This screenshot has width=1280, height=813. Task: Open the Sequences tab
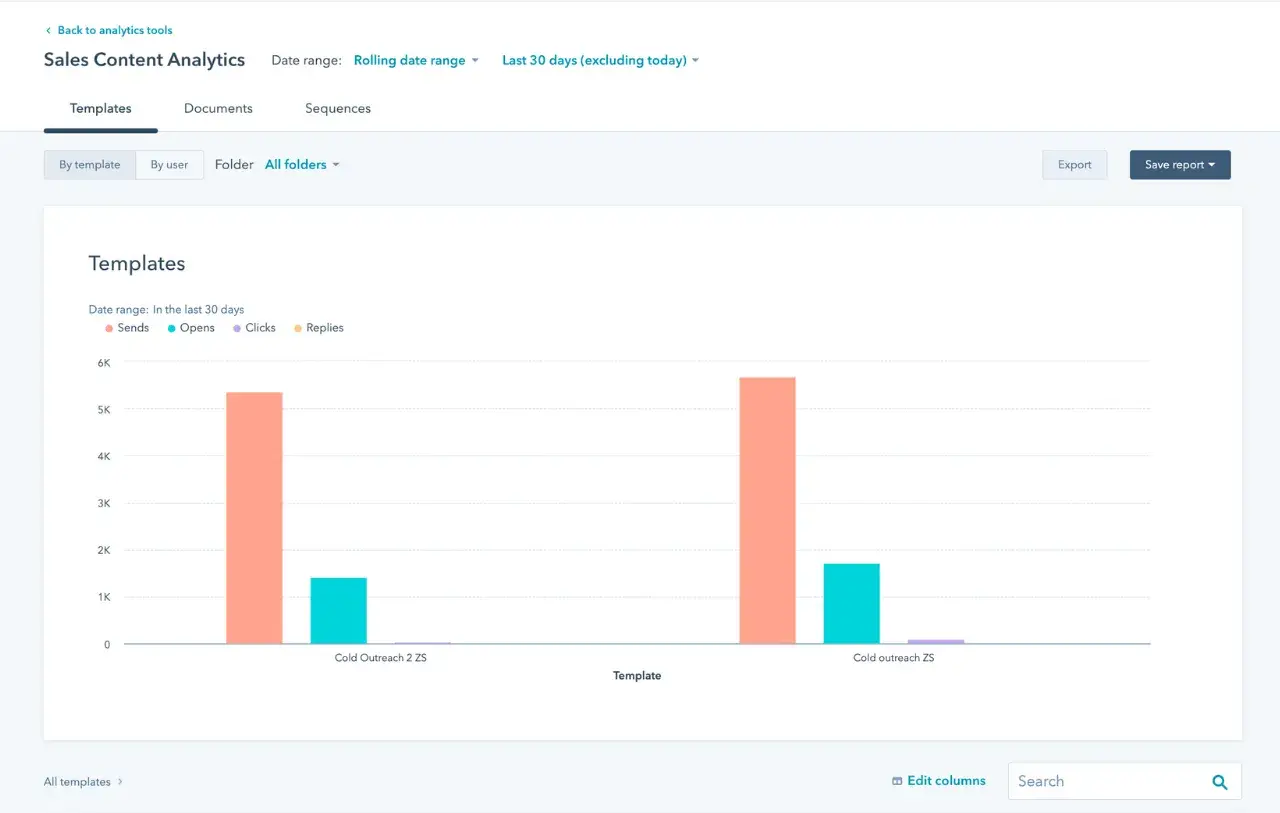tap(338, 109)
